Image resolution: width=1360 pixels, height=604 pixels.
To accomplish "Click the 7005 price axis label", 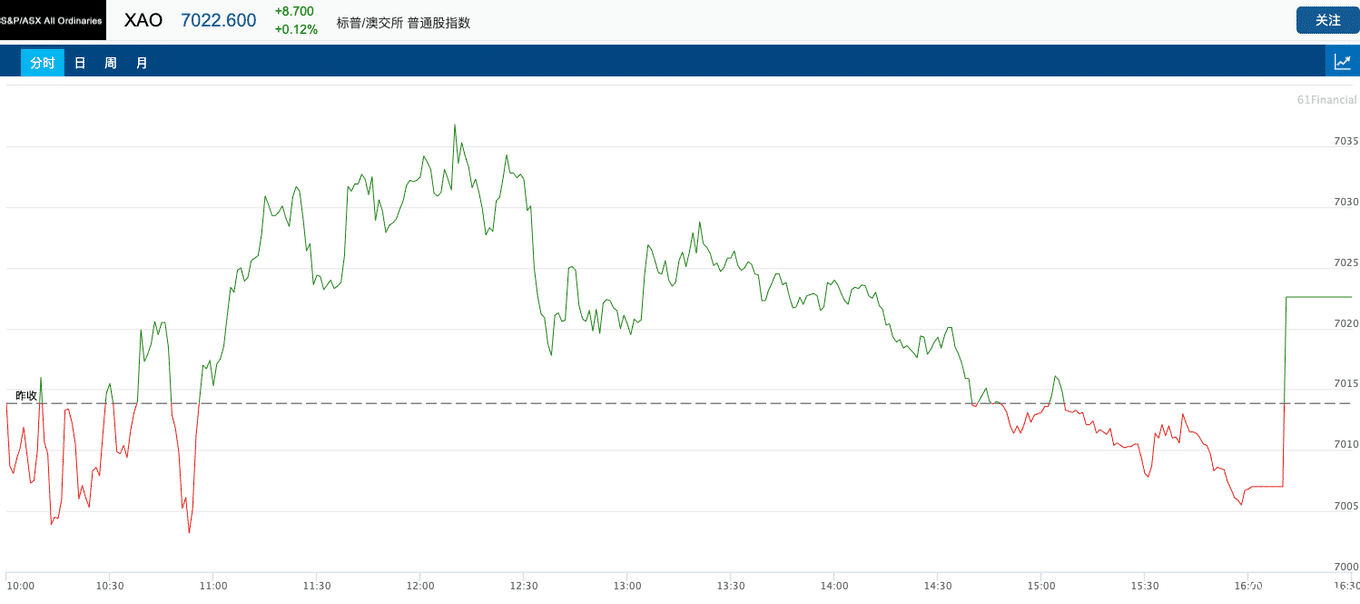I will click(1345, 506).
